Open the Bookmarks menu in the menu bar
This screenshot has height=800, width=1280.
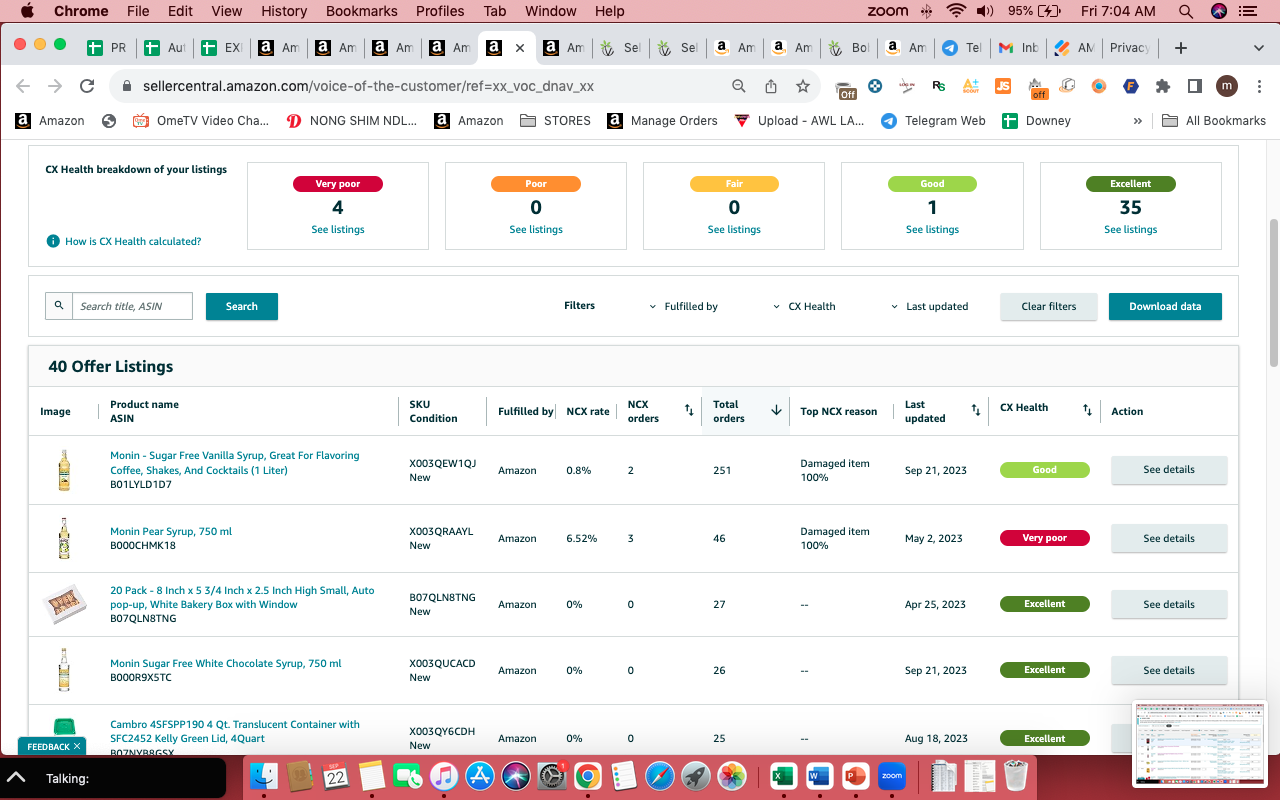[361, 11]
